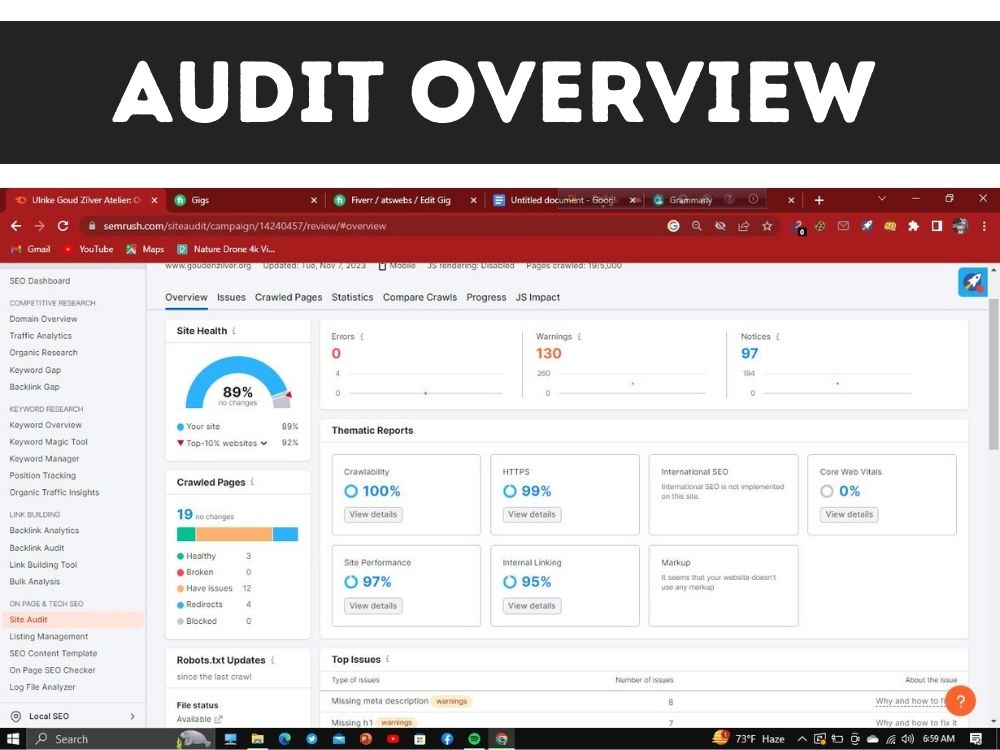Open Spotify from the taskbar

pyautogui.click(x=474, y=739)
